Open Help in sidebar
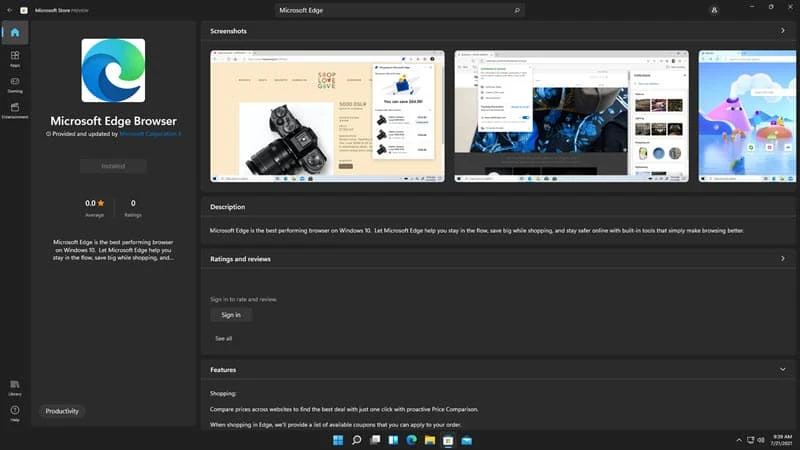This screenshot has width=800, height=450. click(x=15, y=413)
